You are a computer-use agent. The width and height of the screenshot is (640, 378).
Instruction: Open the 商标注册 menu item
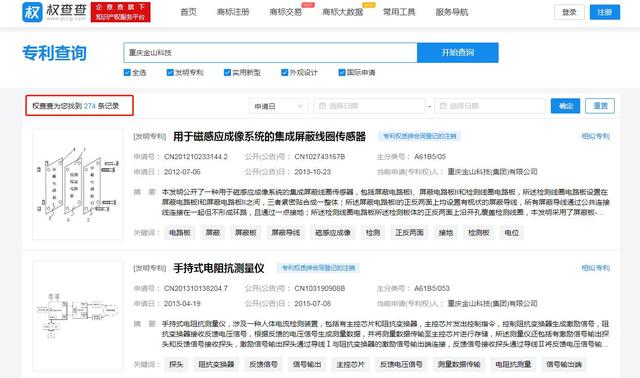click(233, 12)
